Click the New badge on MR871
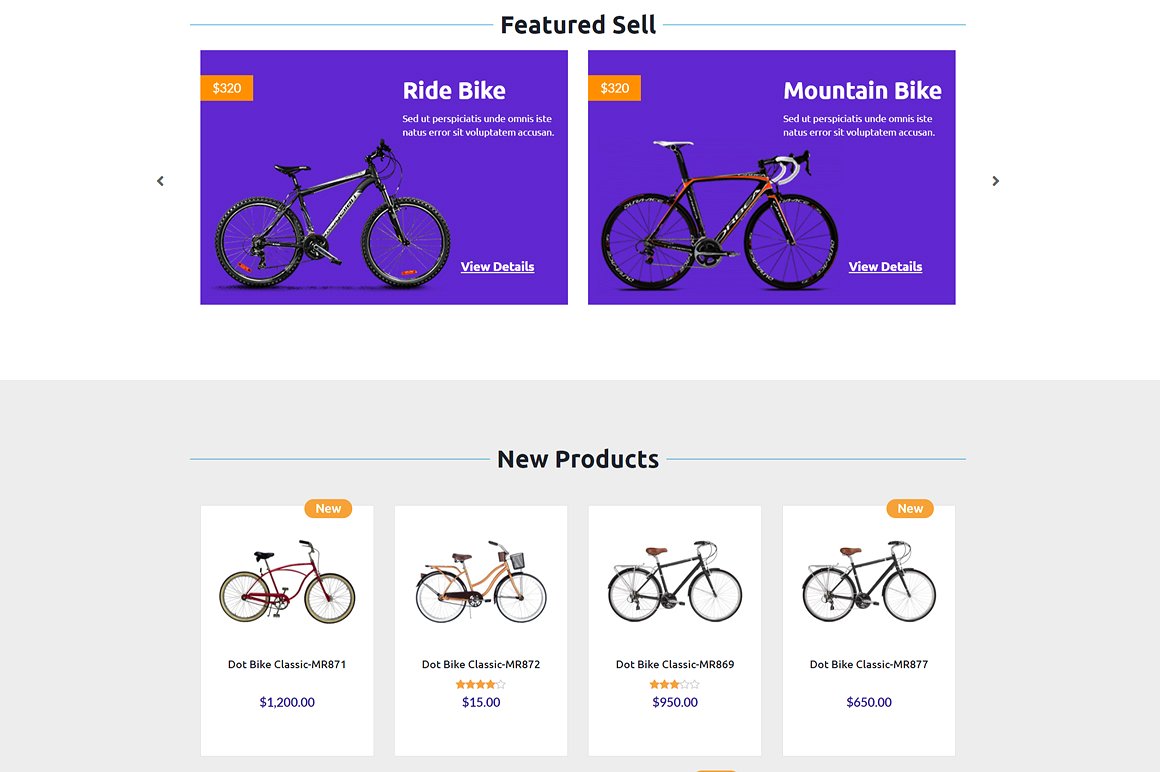This screenshot has height=772, width=1160. click(328, 509)
